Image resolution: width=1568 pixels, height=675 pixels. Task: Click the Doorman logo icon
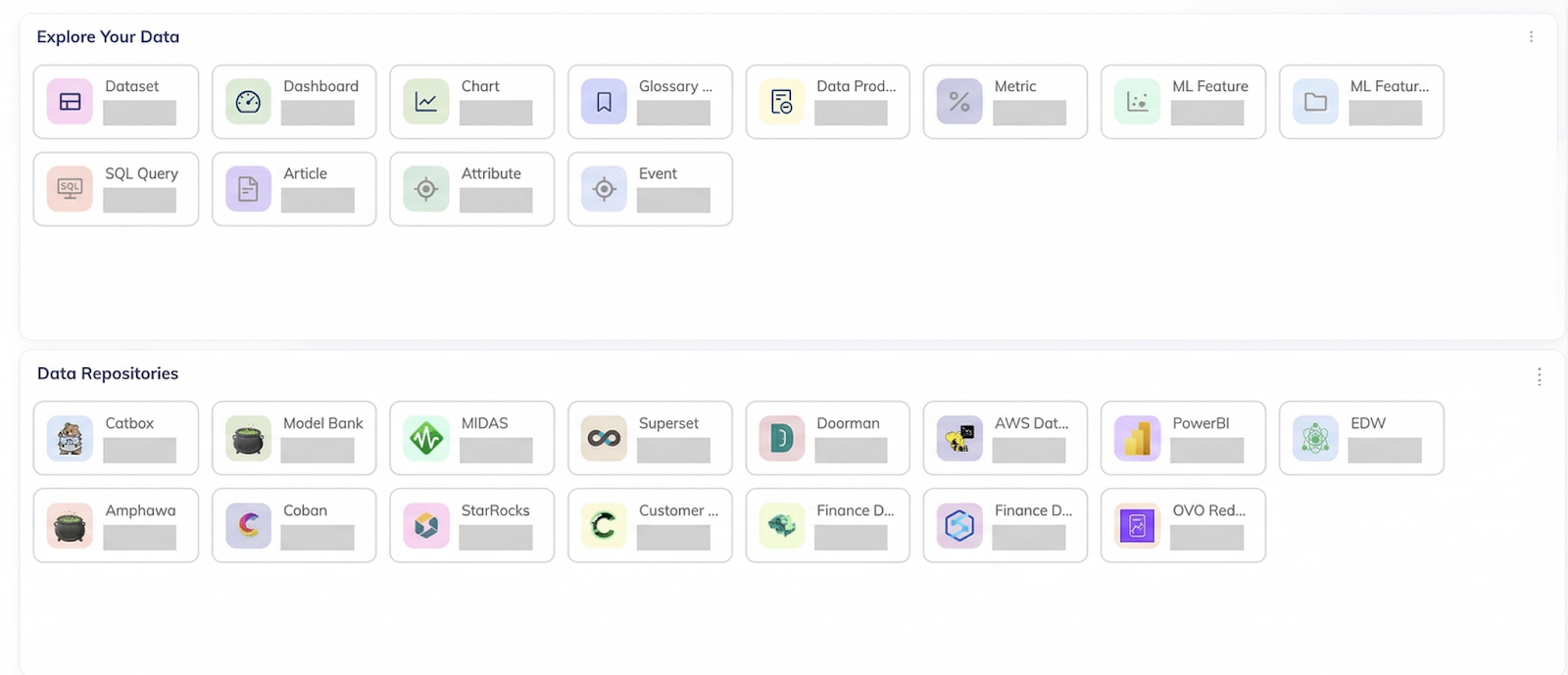(782, 439)
